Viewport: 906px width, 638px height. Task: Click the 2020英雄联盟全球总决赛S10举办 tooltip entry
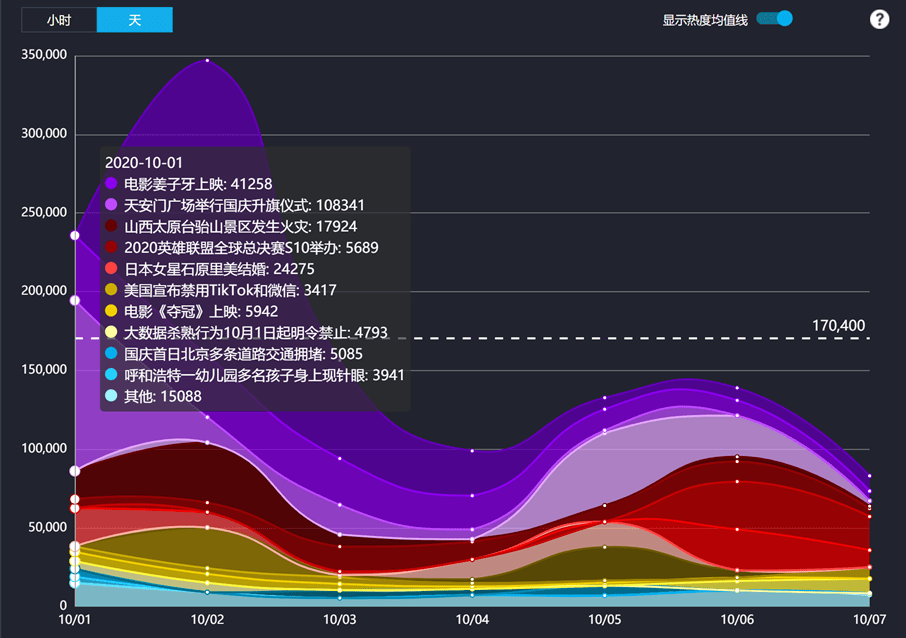pos(251,248)
